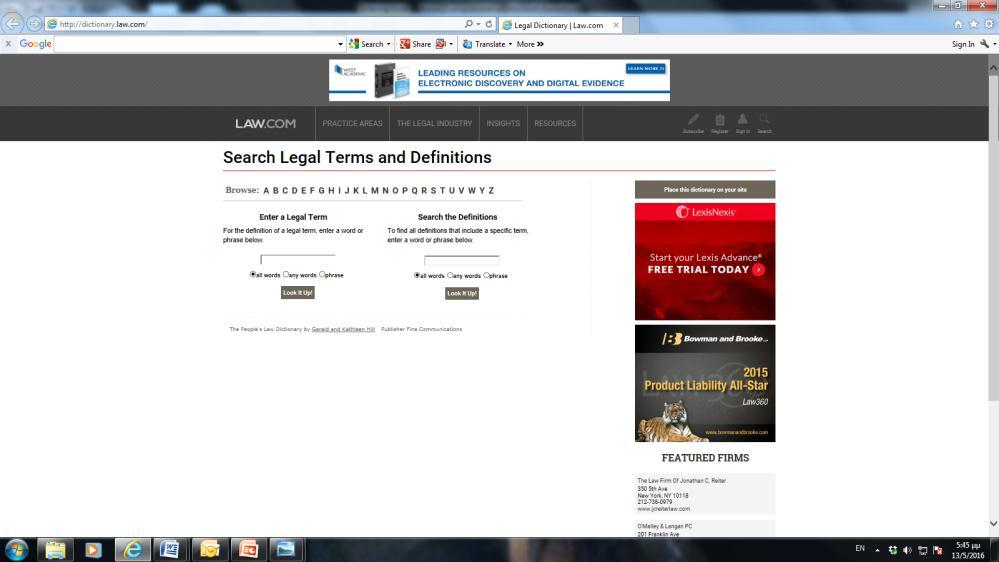Image resolution: width=999 pixels, height=562 pixels.
Task: Open the LexisNexis free trial ad
Action: [705, 261]
